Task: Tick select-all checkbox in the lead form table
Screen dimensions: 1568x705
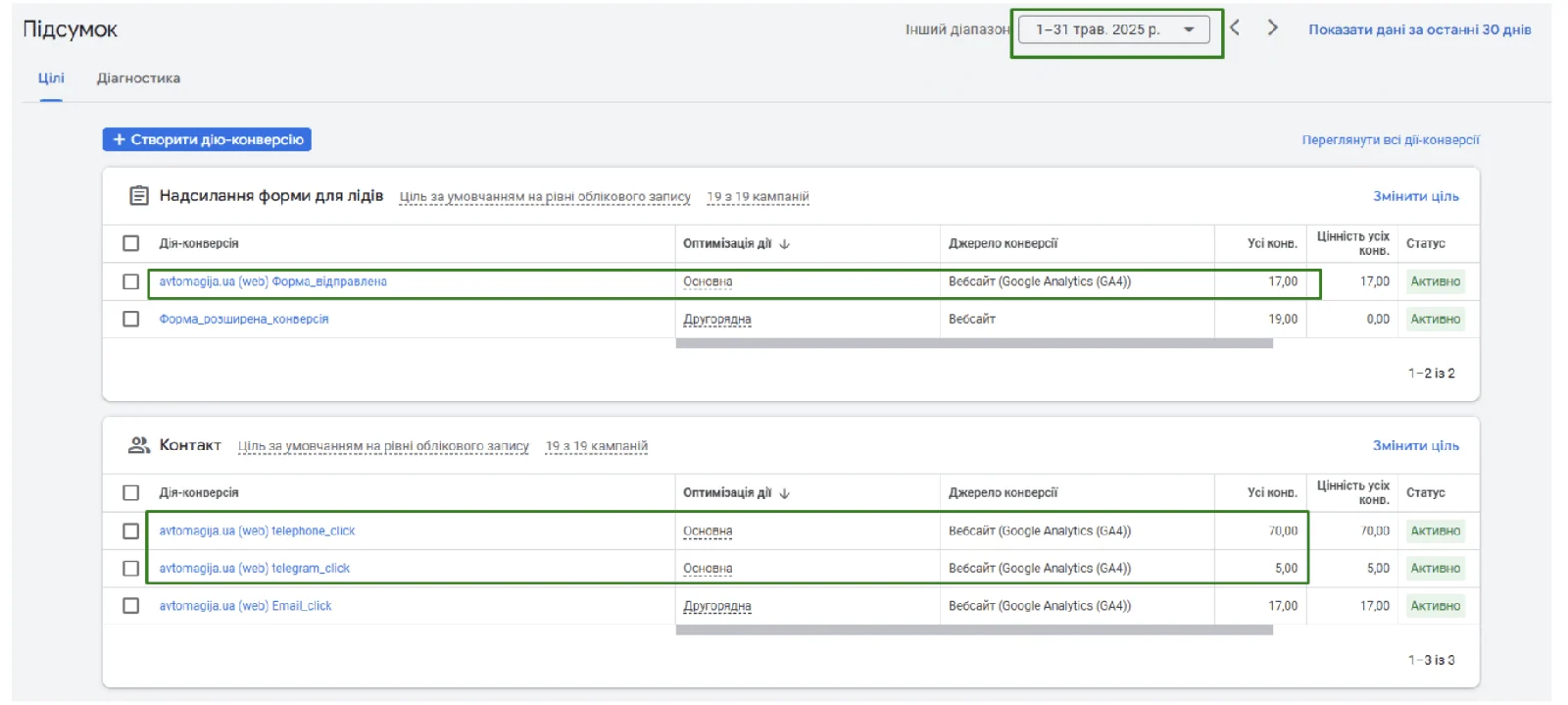Action: click(x=130, y=243)
